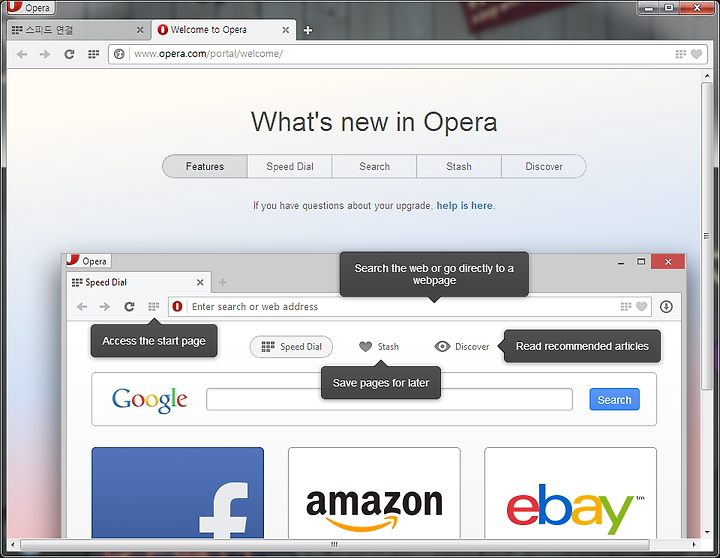Click the Opera menu in the illustrated window

88,260
